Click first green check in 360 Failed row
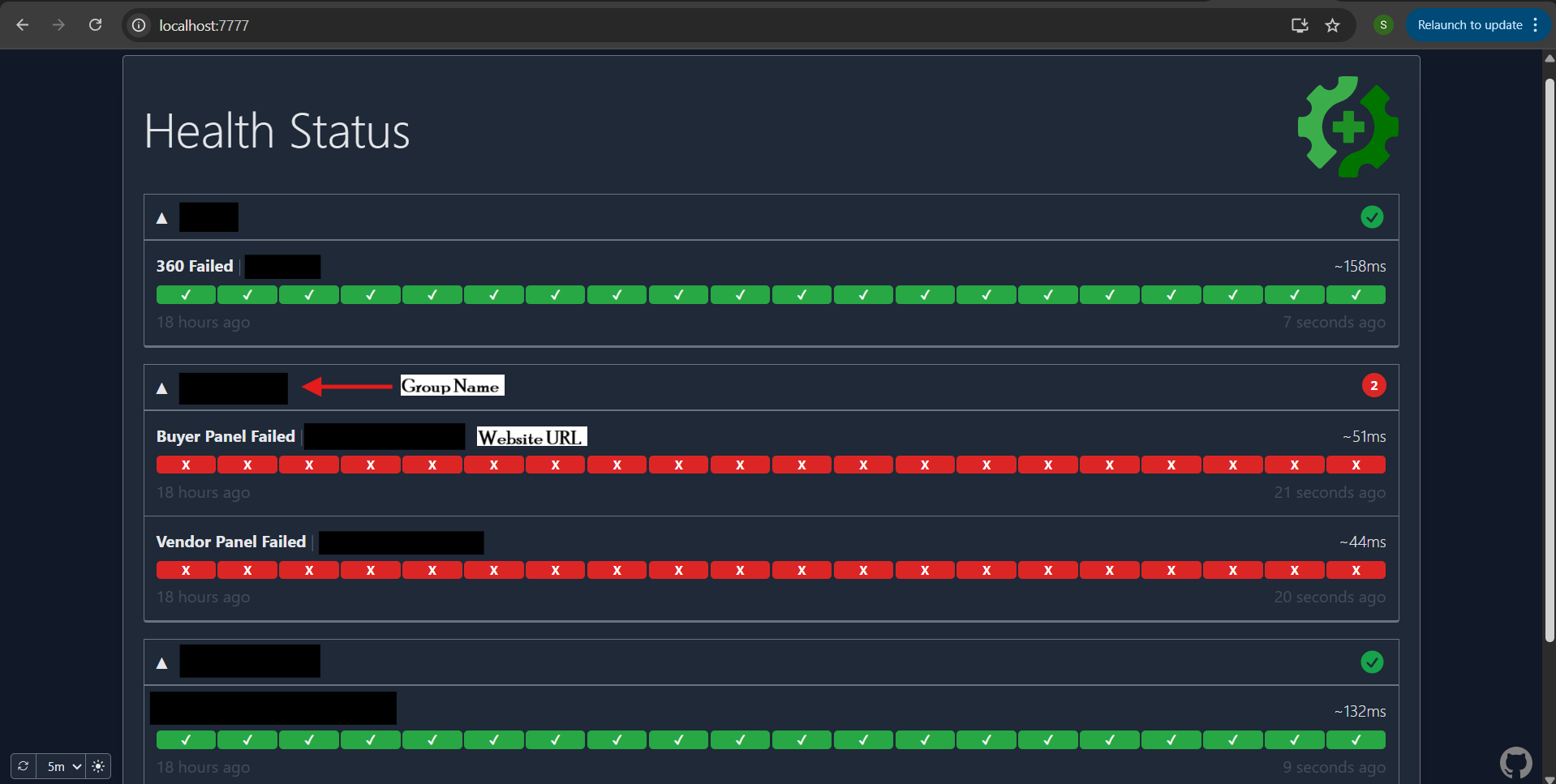Image resolution: width=1556 pixels, height=784 pixels. click(x=186, y=295)
